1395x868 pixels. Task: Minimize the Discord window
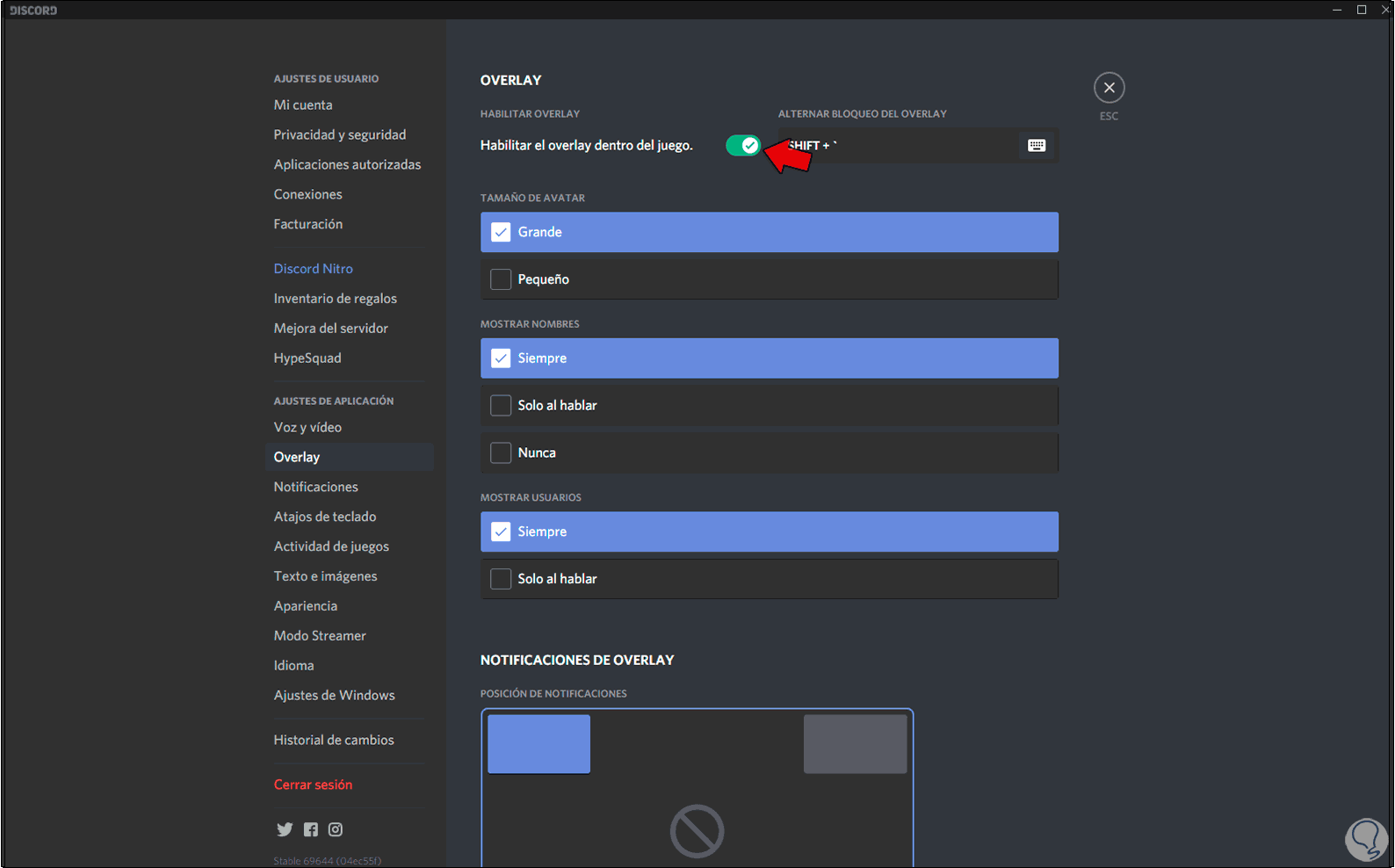tap(1337, 10)
